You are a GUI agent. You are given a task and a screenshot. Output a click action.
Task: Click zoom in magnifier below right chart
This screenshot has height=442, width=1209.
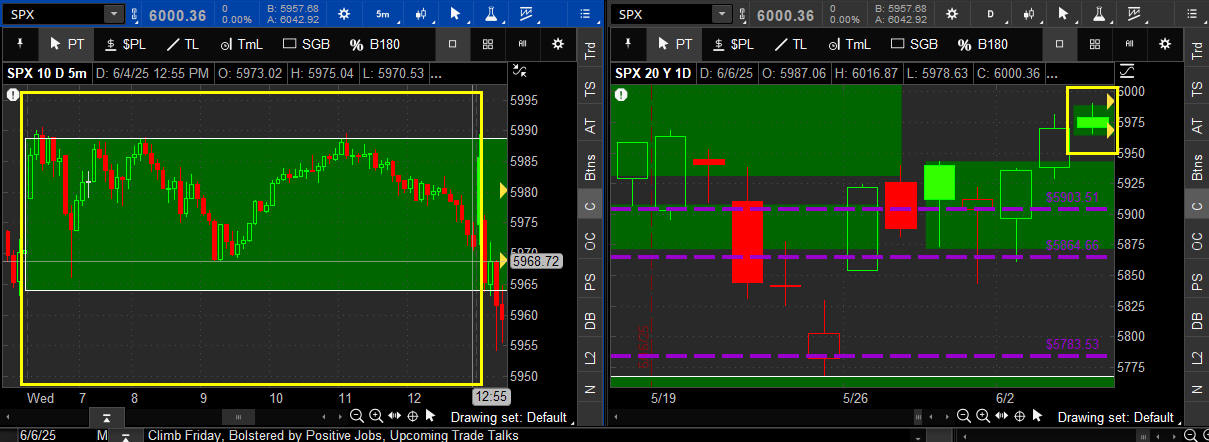[x=981, y=416]
